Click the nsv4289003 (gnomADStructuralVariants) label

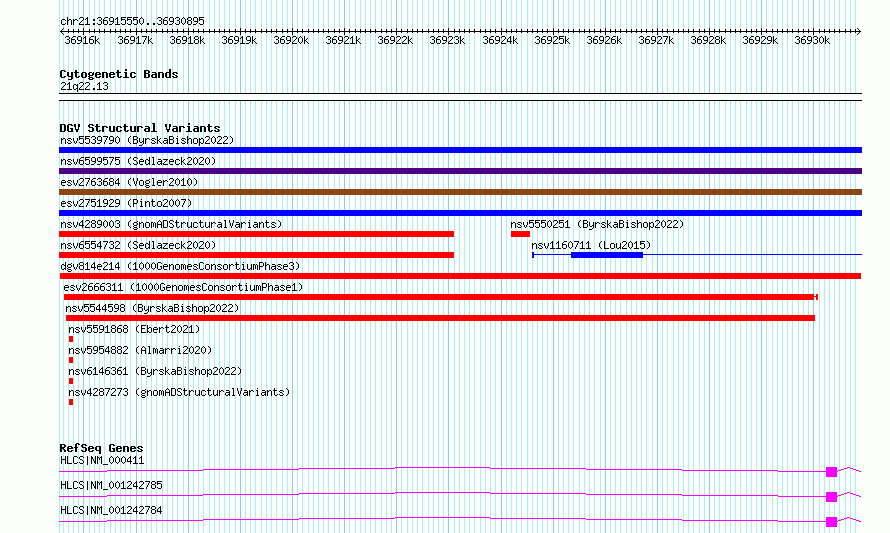(171, 224)
